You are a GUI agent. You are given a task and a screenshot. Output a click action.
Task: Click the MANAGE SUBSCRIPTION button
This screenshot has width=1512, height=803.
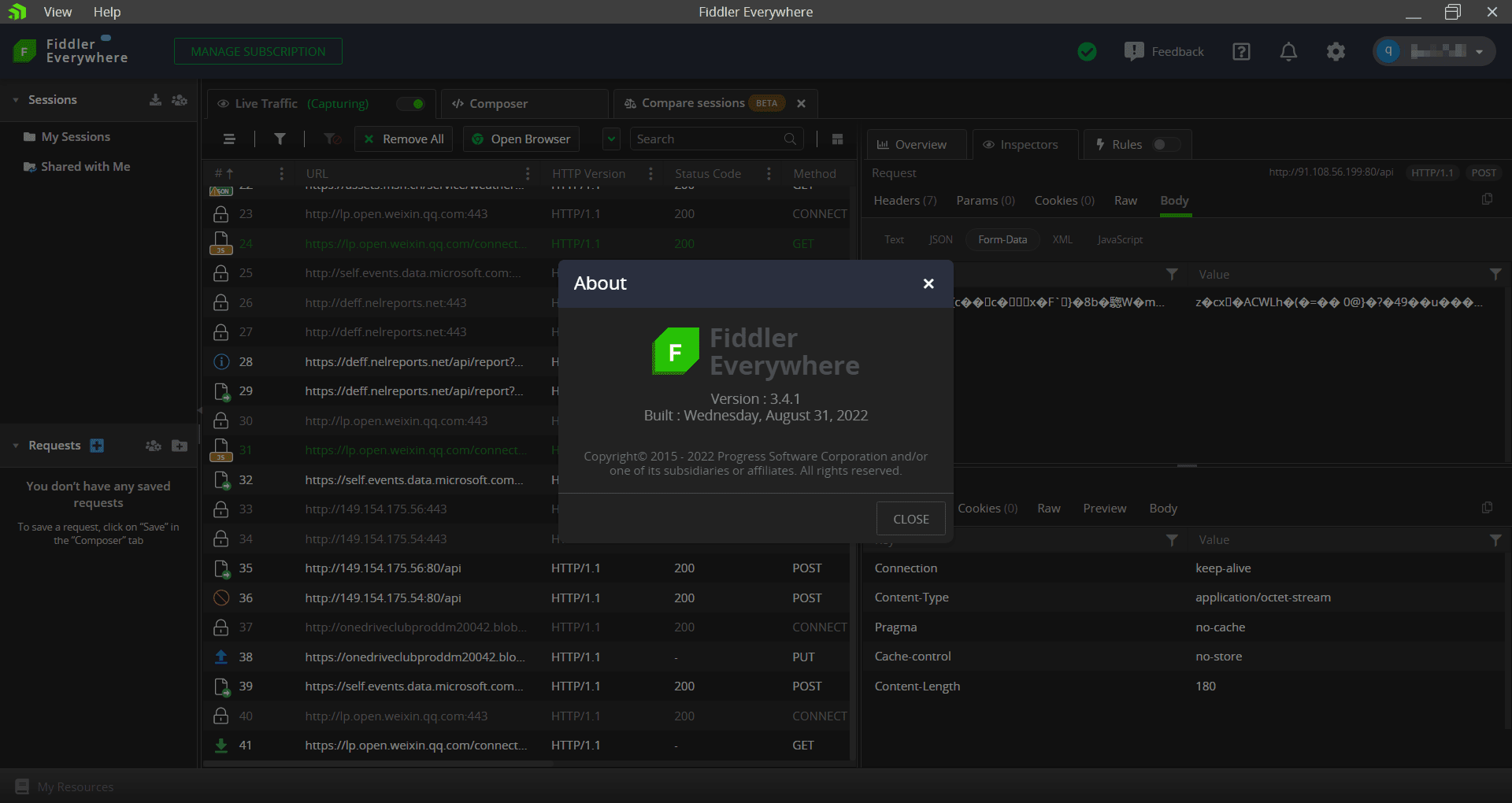click(258, 51)
